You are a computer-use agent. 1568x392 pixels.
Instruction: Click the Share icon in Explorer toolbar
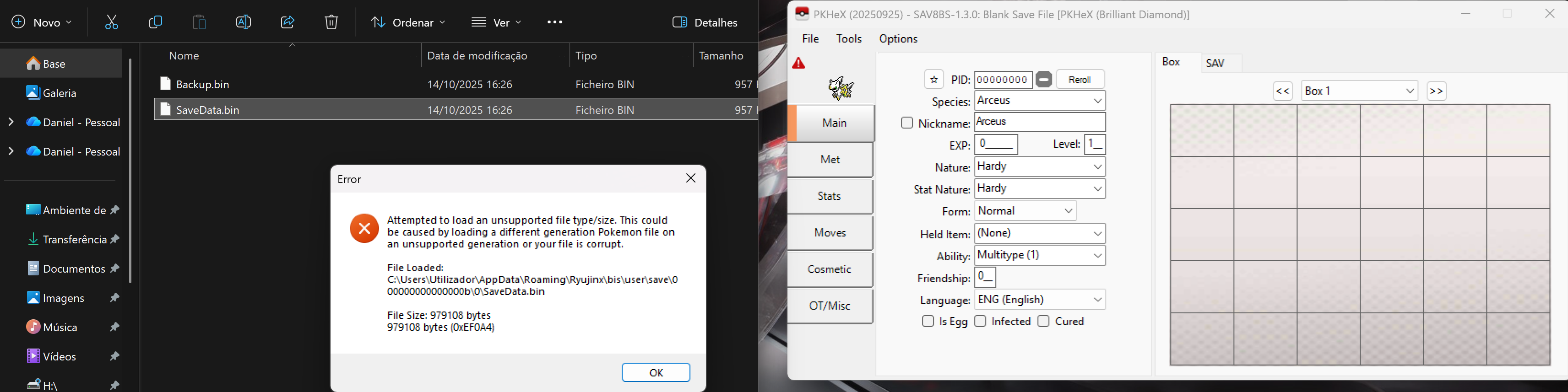[288, 22]
